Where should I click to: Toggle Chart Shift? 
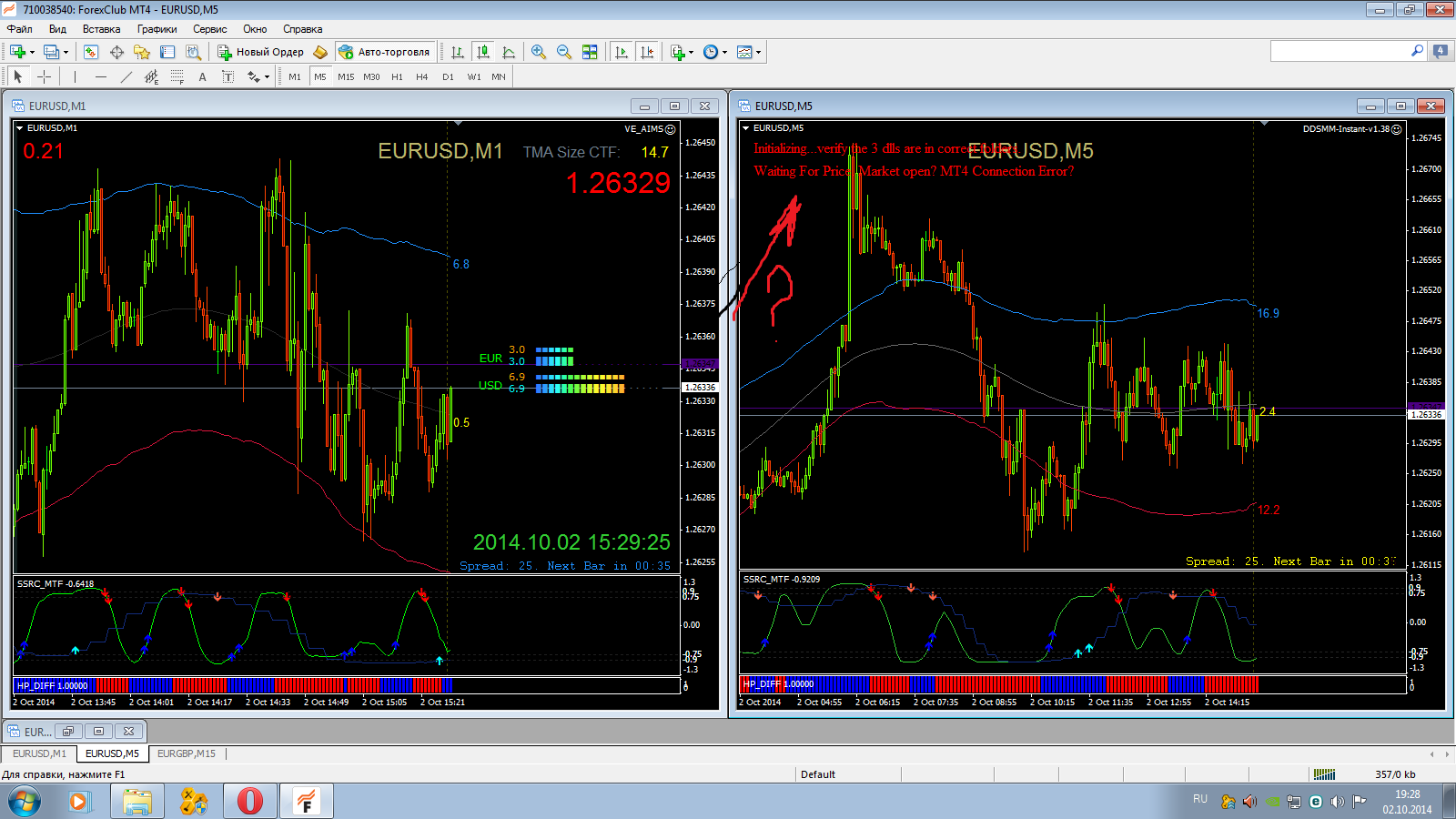tap(647, 52)
